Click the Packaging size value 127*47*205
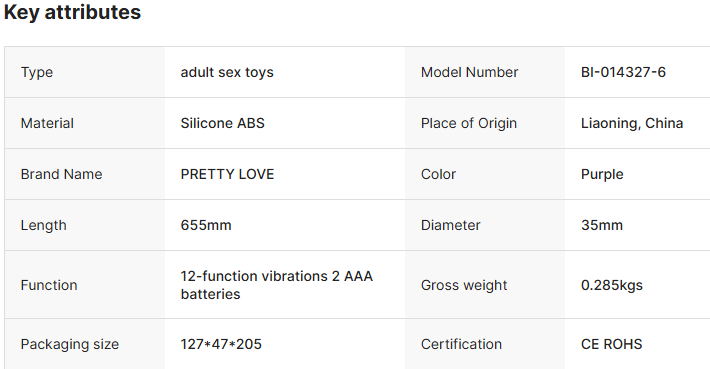Image resolution: width=710 pixels, height=369 pixels. [x=221, y=344]
